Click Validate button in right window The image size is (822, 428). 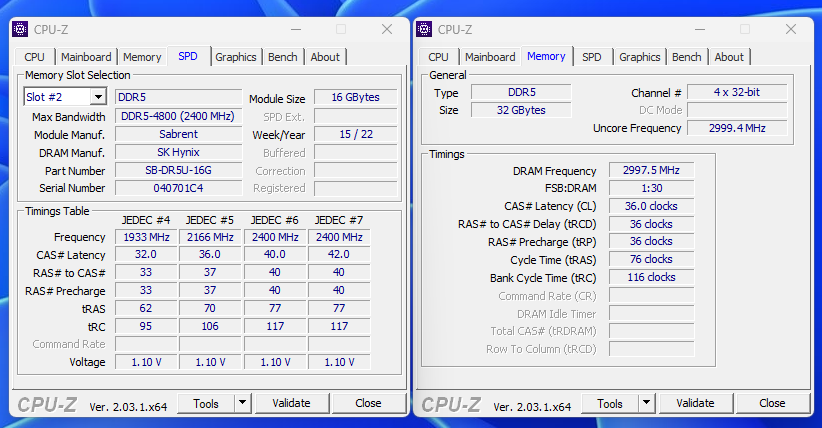pyautogui.click(x=696, y=403)
